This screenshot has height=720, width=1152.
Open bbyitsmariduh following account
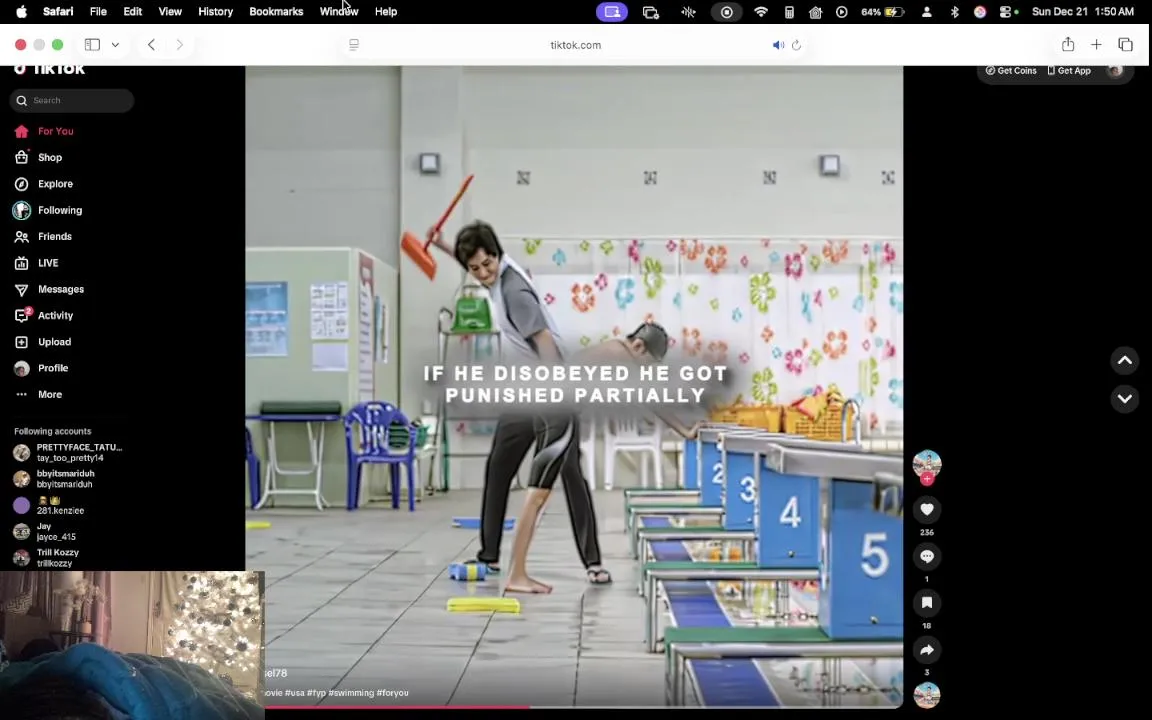click(x=54, y=479)
